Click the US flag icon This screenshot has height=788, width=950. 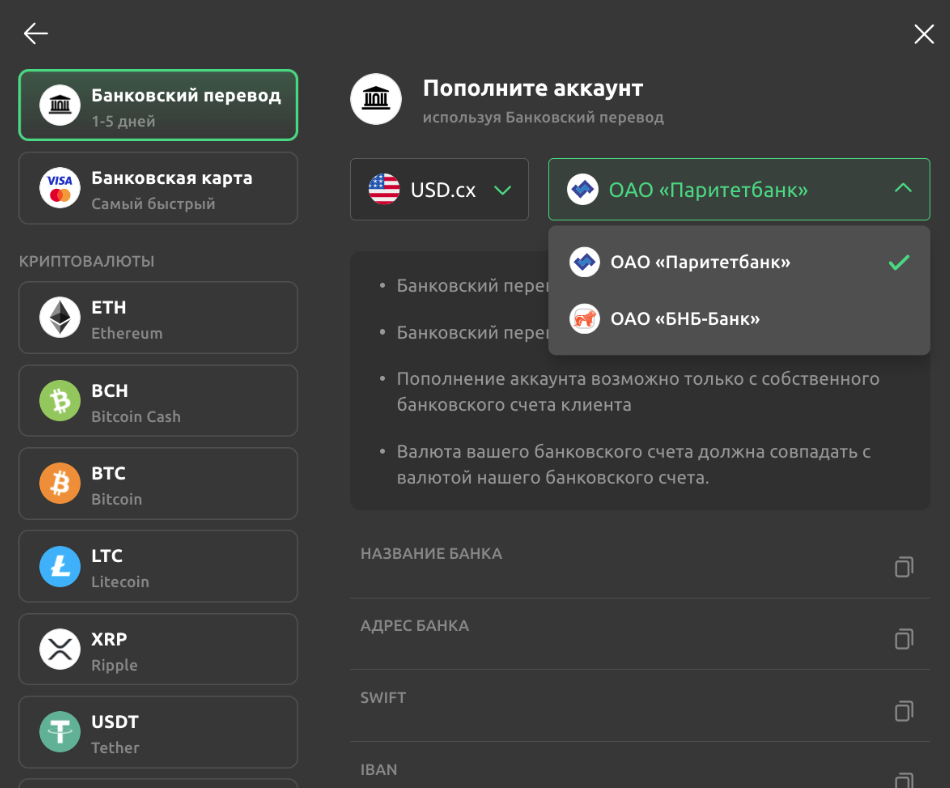pos(384,190)
